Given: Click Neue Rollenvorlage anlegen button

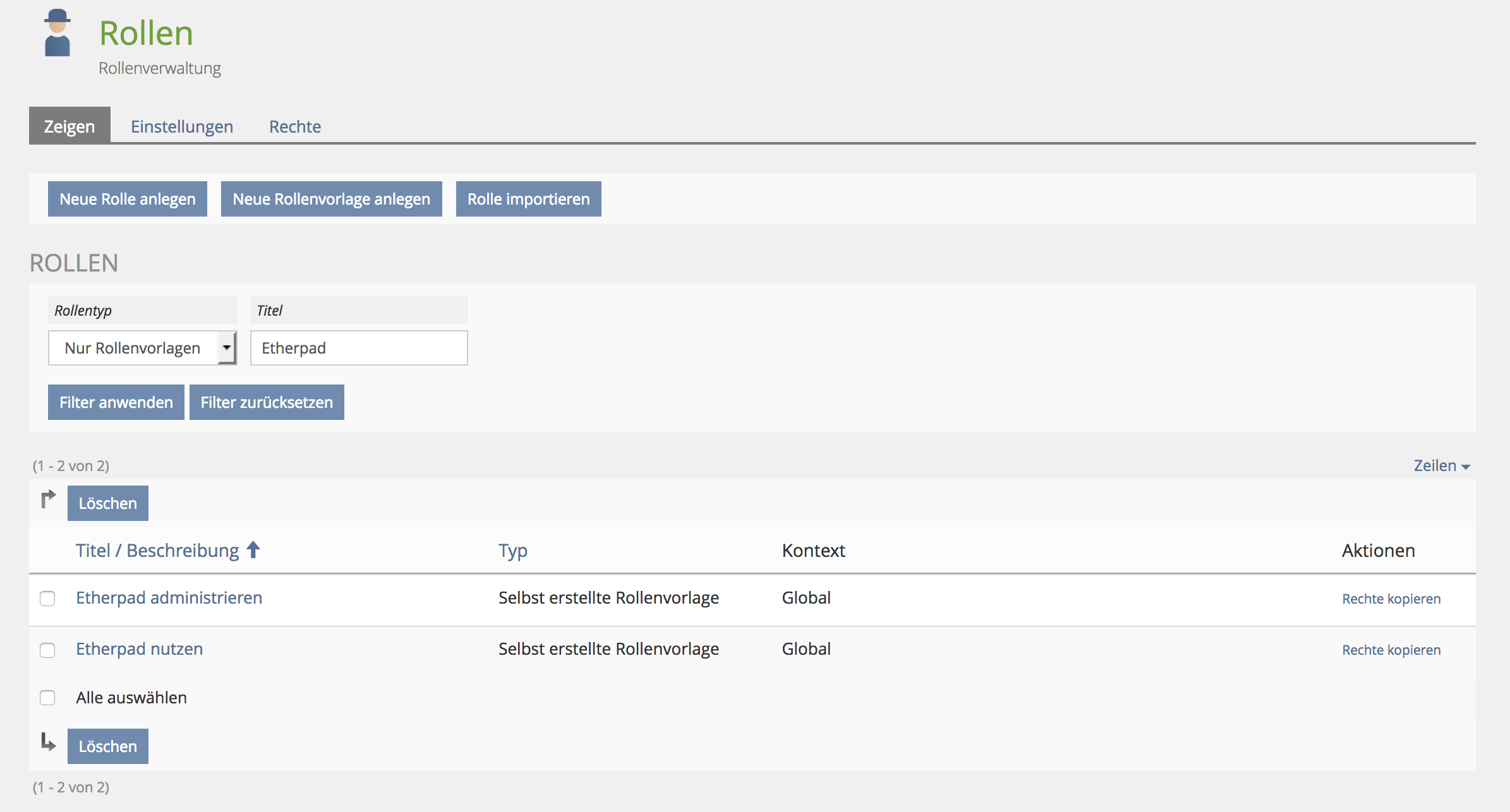Looking at the screenshot, I should [331, 199].
